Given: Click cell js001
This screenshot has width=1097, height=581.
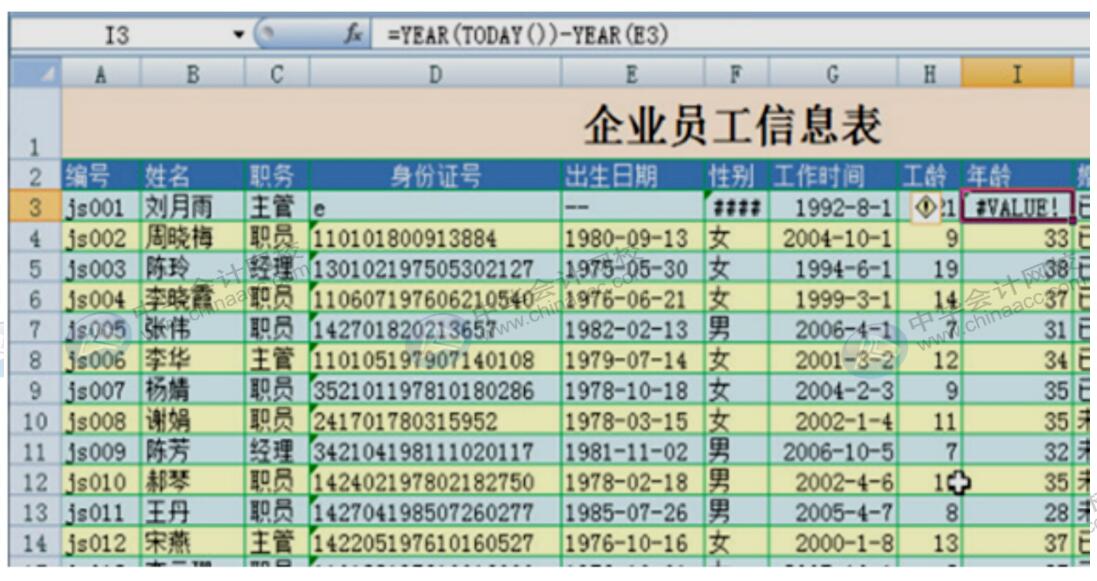Looking at the screenshot, I should click(101, 206).
